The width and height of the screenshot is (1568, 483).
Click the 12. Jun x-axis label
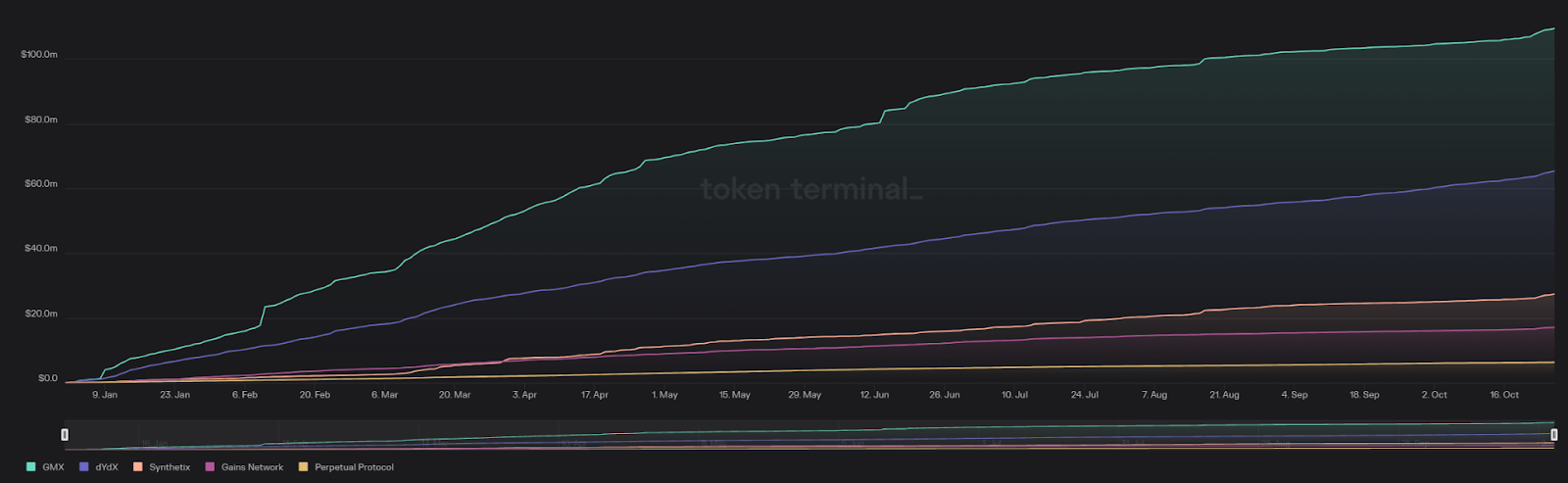875,395
